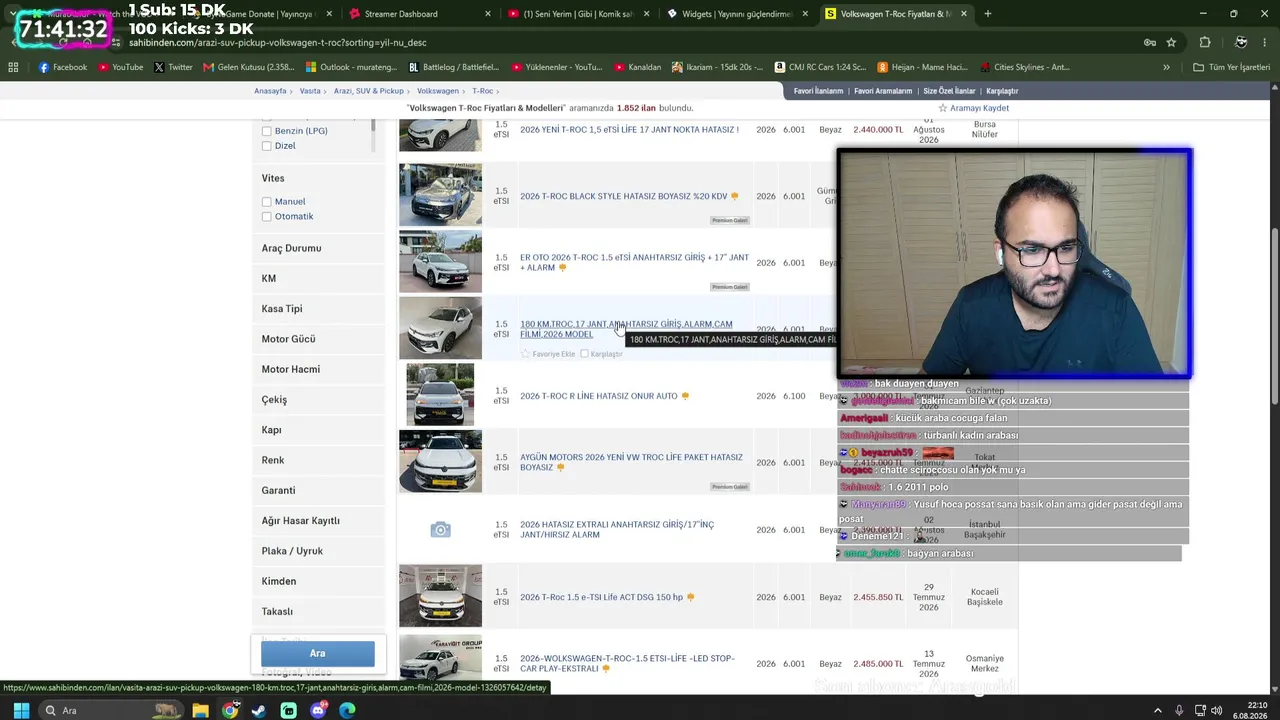Tick the Karşılaştır checkbox on hovered listing
Image resolution: width=1280 pixels, height=720 pixels.
585,354
